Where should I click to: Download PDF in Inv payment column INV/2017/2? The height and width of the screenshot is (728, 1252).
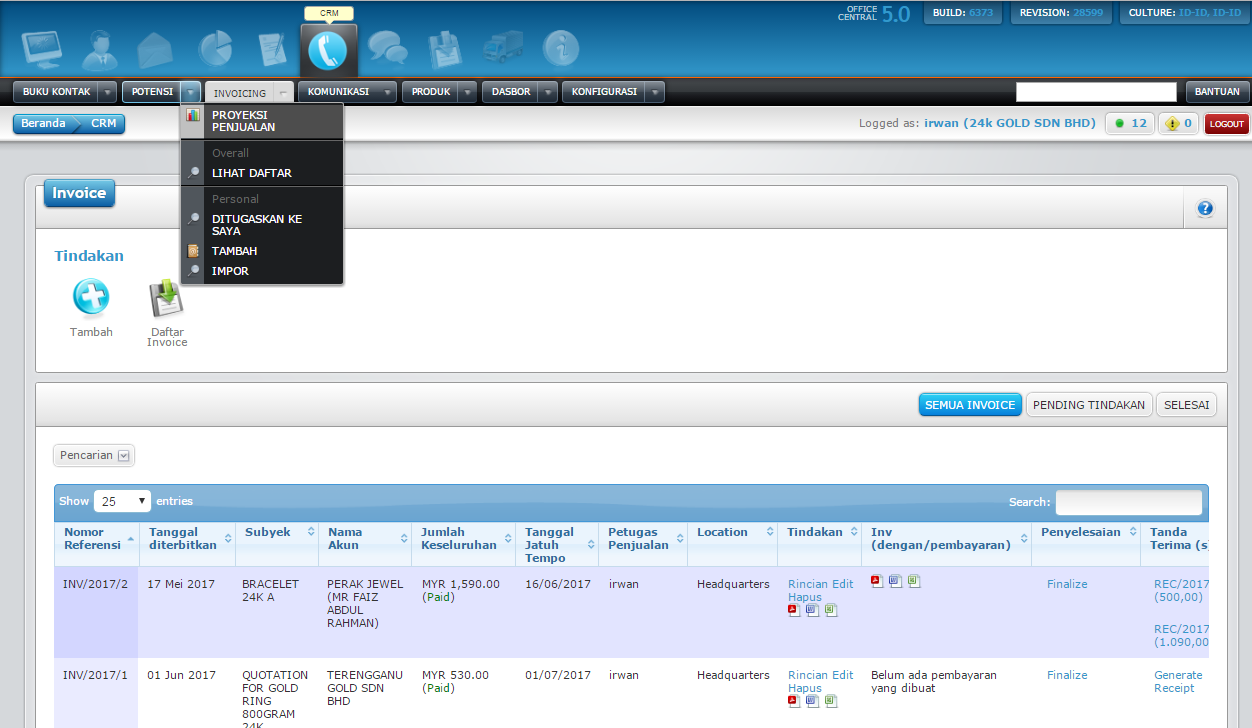point(877,581)
